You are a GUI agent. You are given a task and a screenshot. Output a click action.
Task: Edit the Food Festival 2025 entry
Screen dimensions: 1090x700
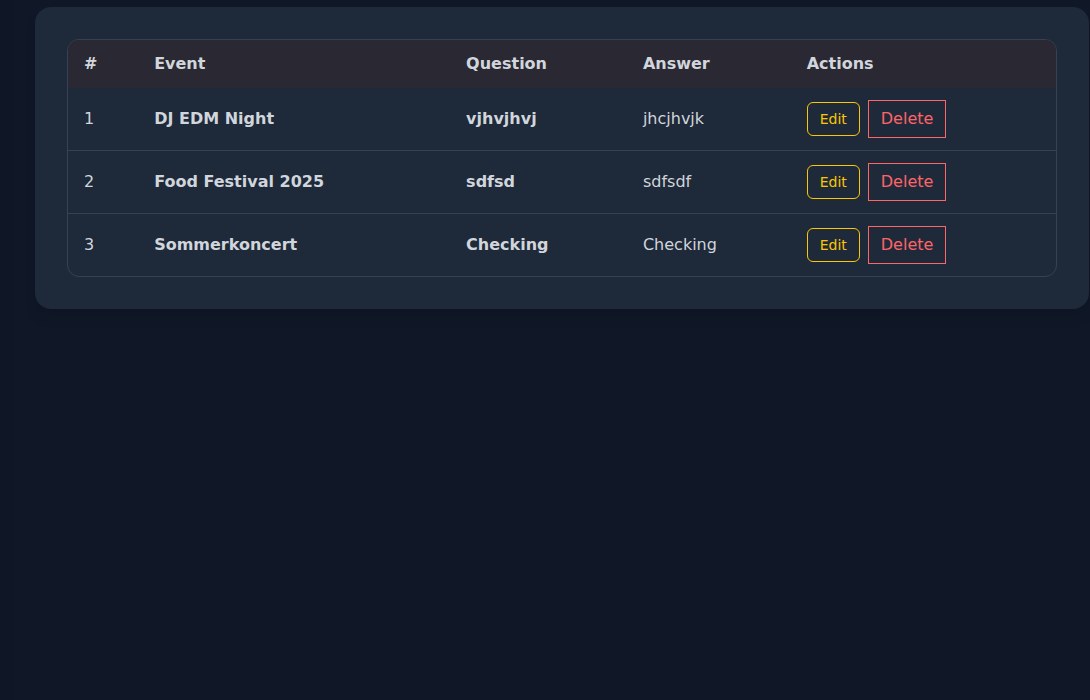point(833,182)
